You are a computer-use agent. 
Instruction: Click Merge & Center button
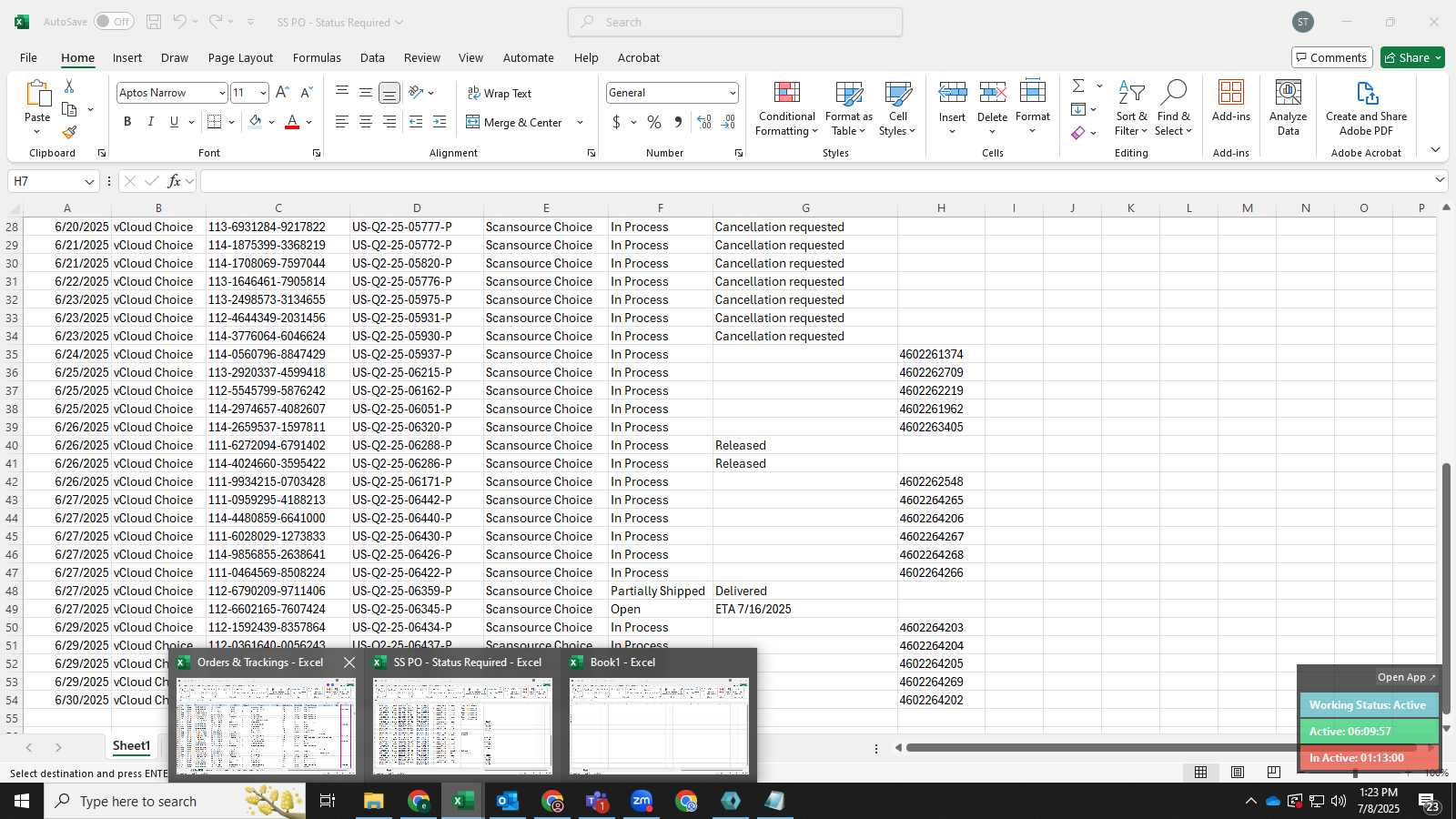[x=514, y=122]
